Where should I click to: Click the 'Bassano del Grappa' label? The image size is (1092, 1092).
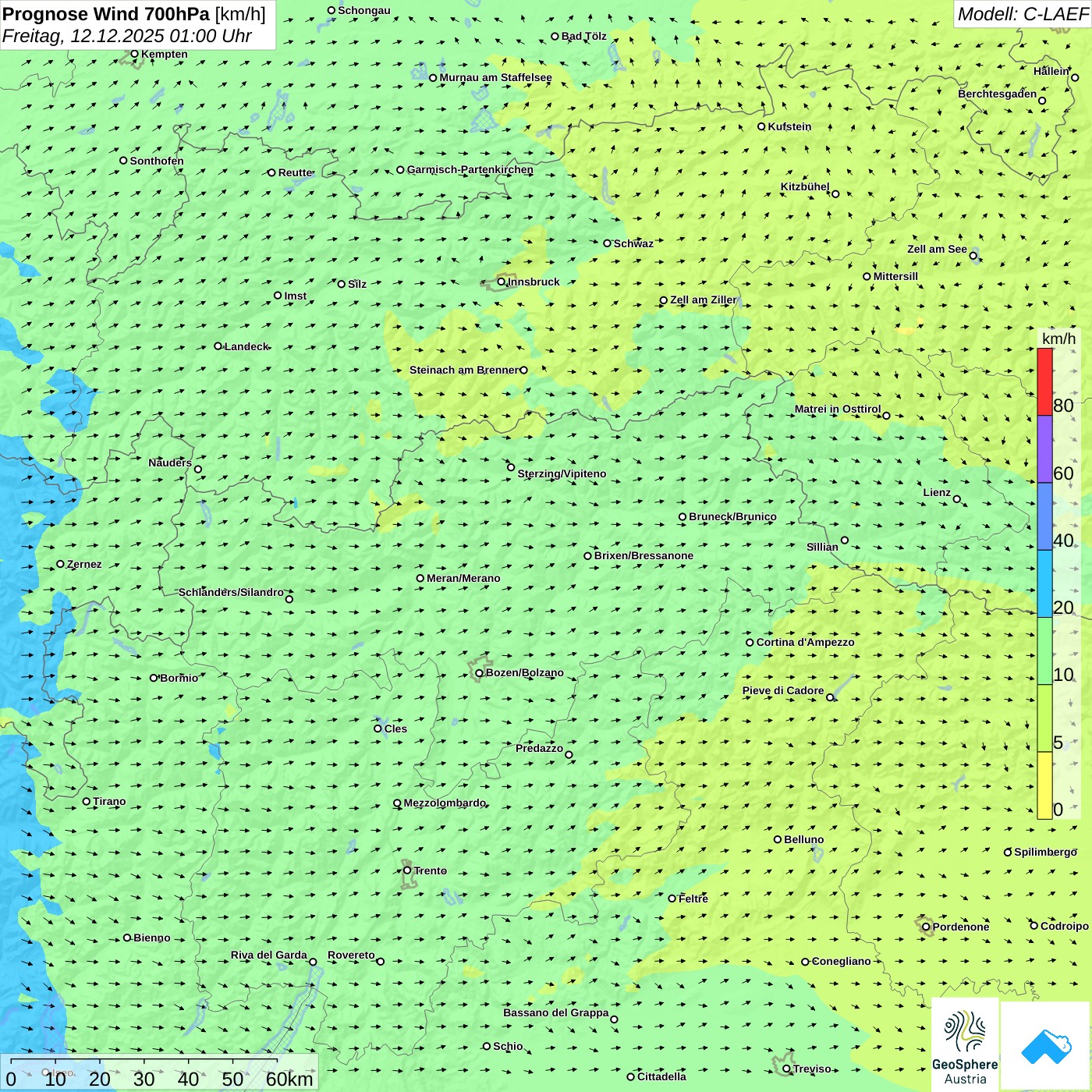pos(556,1012)
